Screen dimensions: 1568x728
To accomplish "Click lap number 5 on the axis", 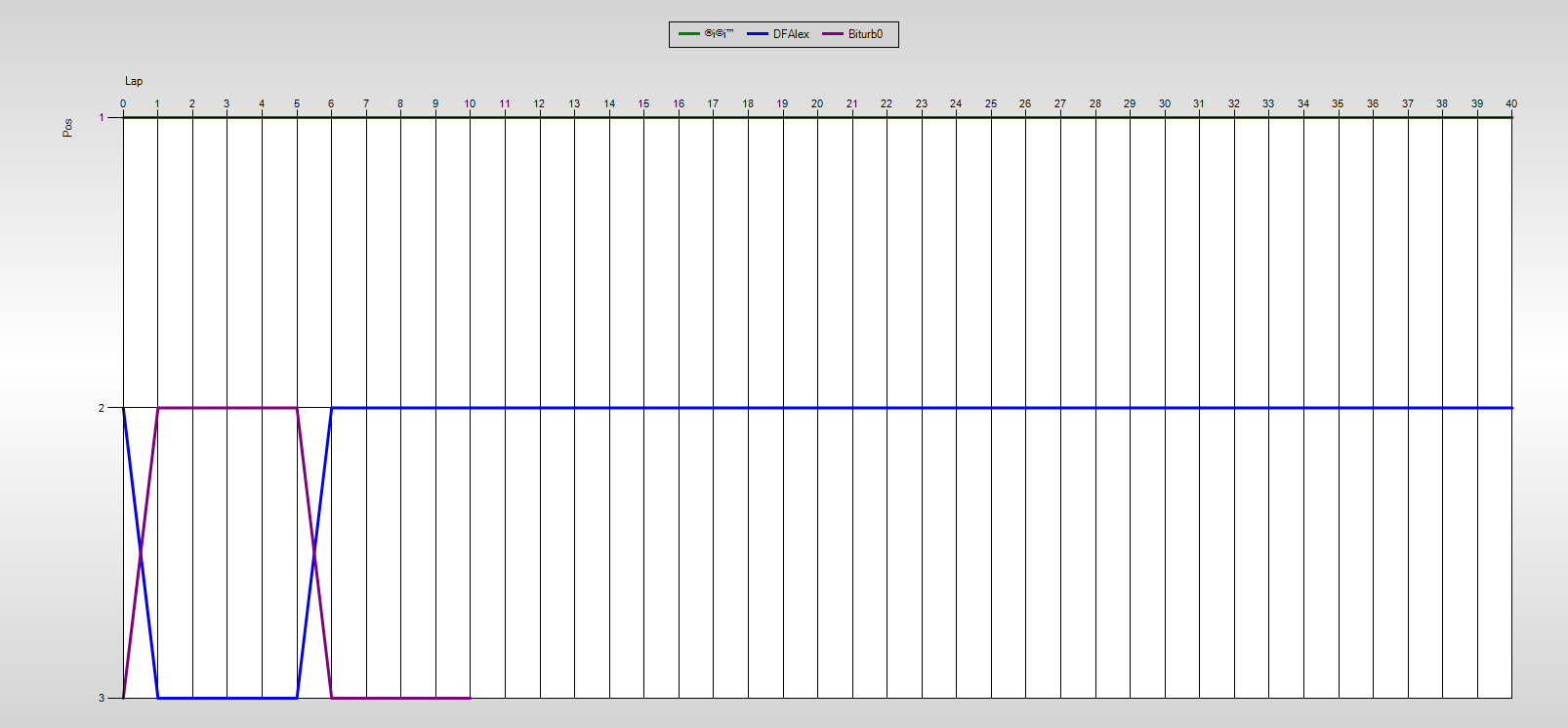I will 297,103.
